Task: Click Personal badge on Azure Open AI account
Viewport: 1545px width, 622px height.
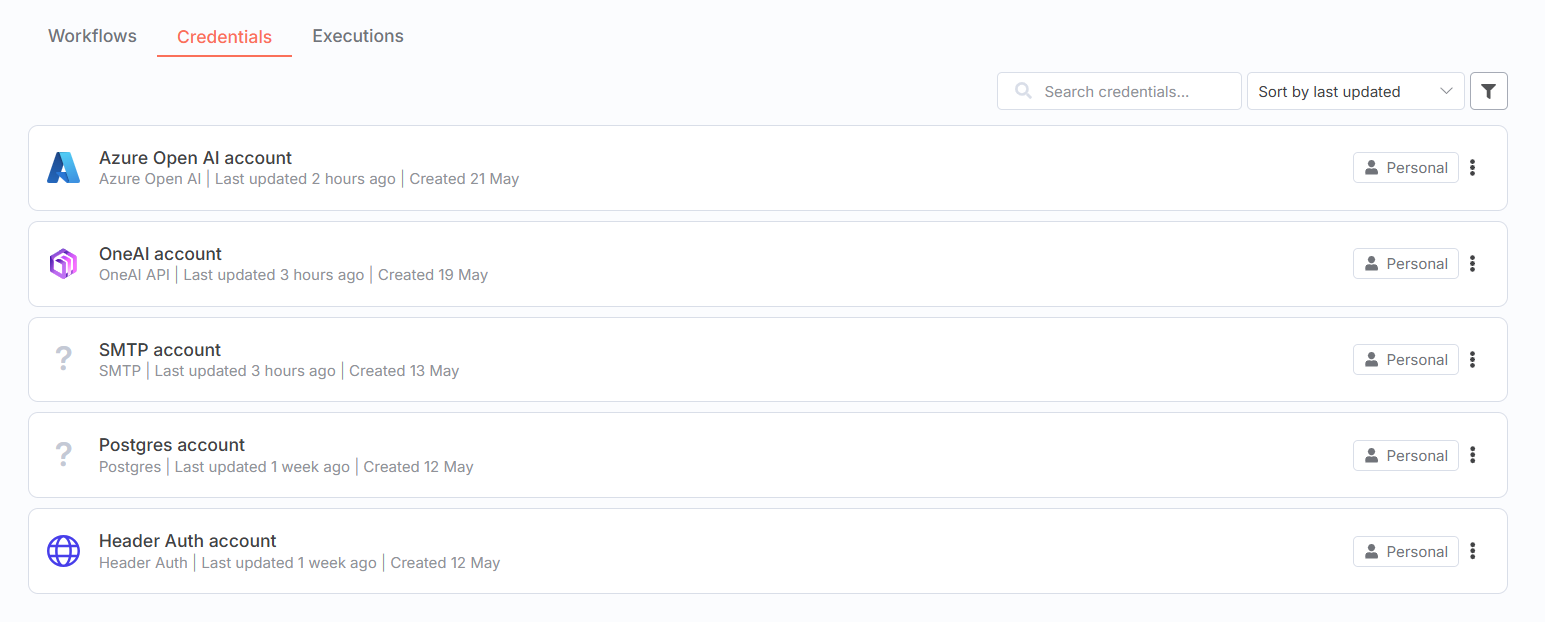Action: click(x=1405, y=168)
